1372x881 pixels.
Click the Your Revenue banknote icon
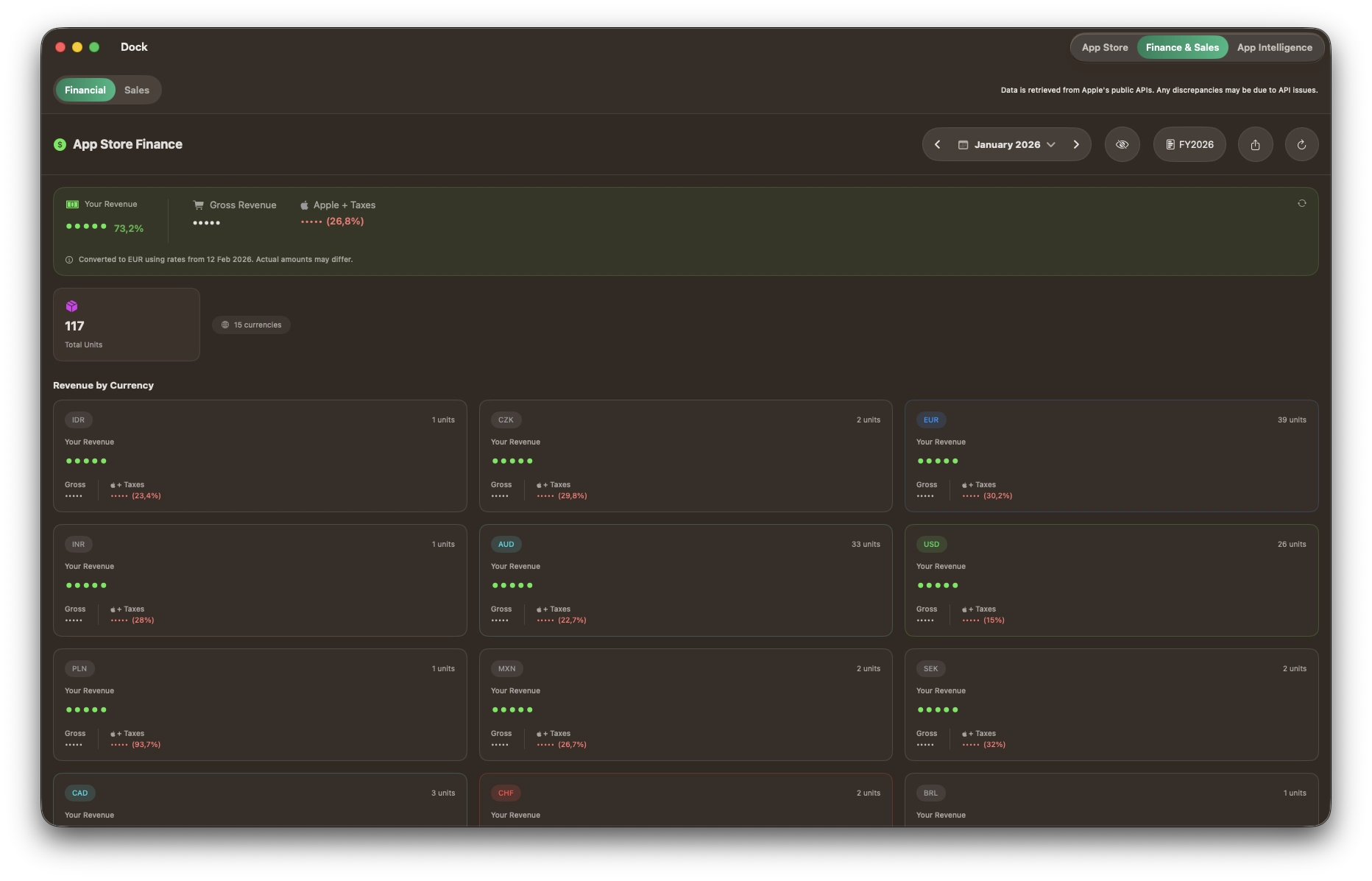(x=72, y=205)
